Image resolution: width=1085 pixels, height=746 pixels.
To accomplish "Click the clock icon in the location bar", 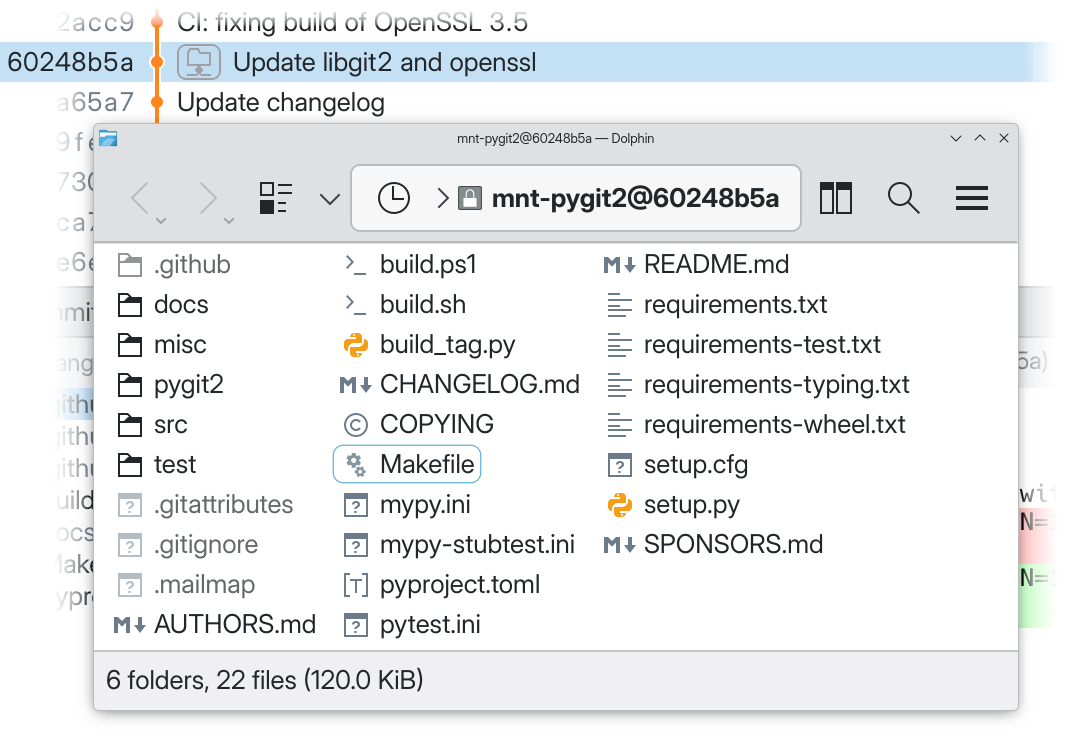I will 393,198.
